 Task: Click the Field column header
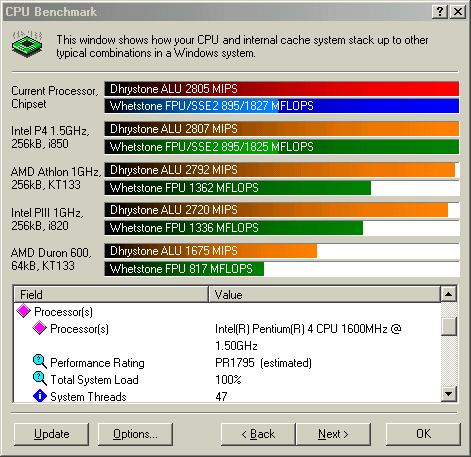tap(111, 294)
